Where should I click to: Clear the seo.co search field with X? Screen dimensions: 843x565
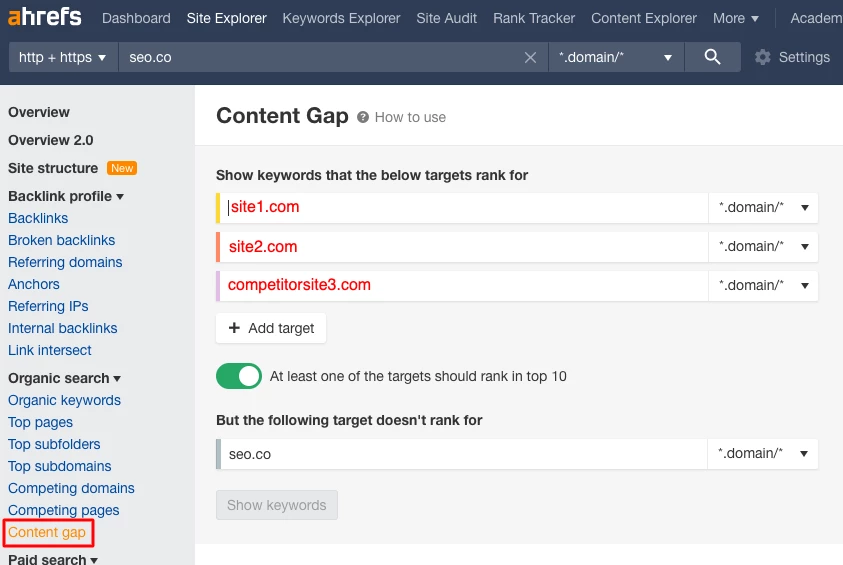[x=530, y=58]
